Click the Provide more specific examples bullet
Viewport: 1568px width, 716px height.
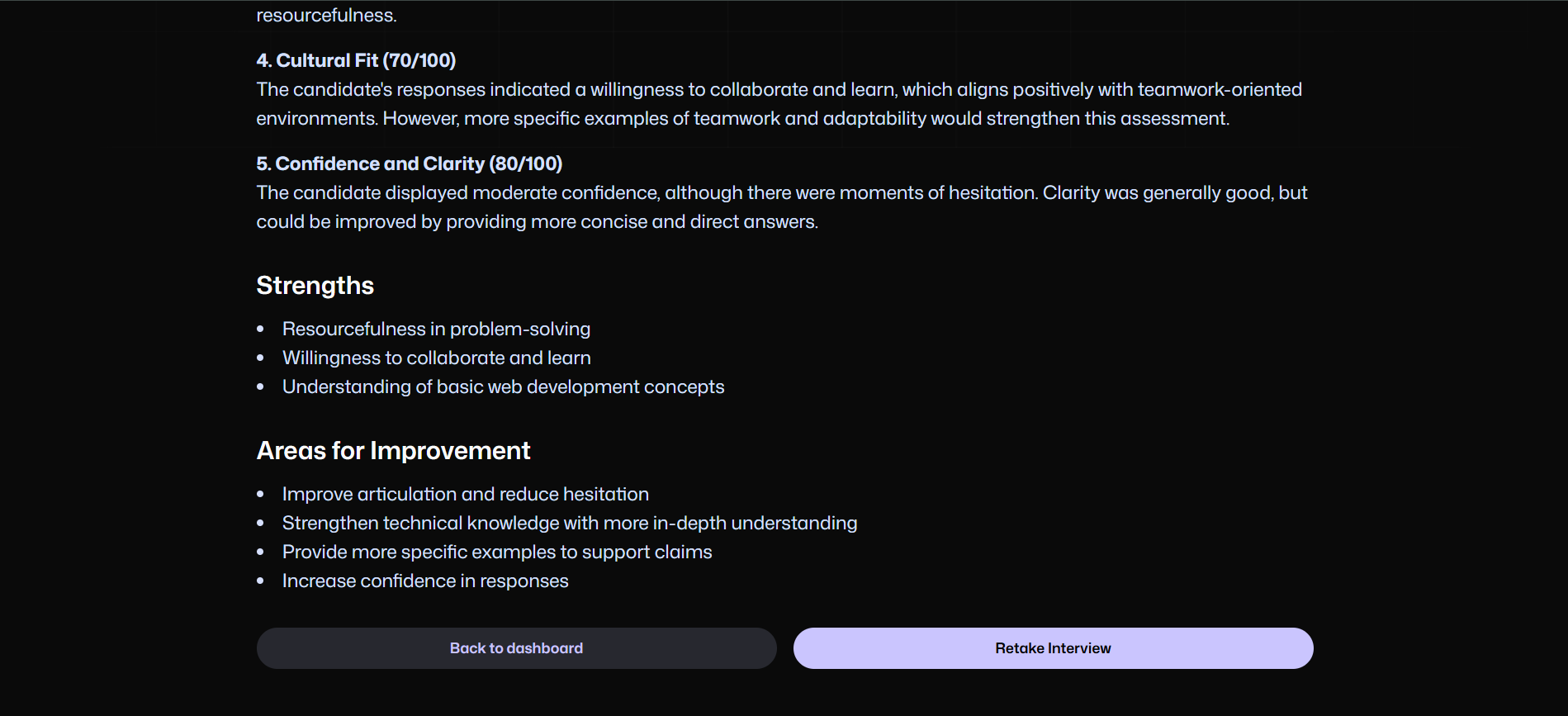(x=497, y=552)
